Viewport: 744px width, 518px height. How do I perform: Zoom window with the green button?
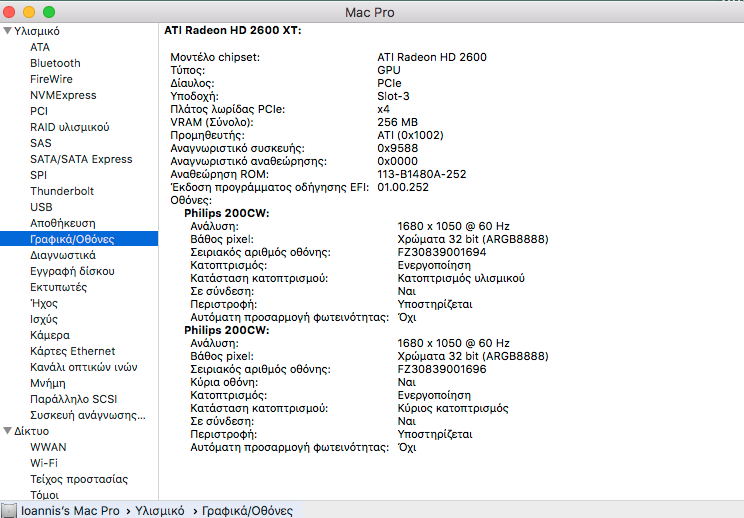(49, 12)
